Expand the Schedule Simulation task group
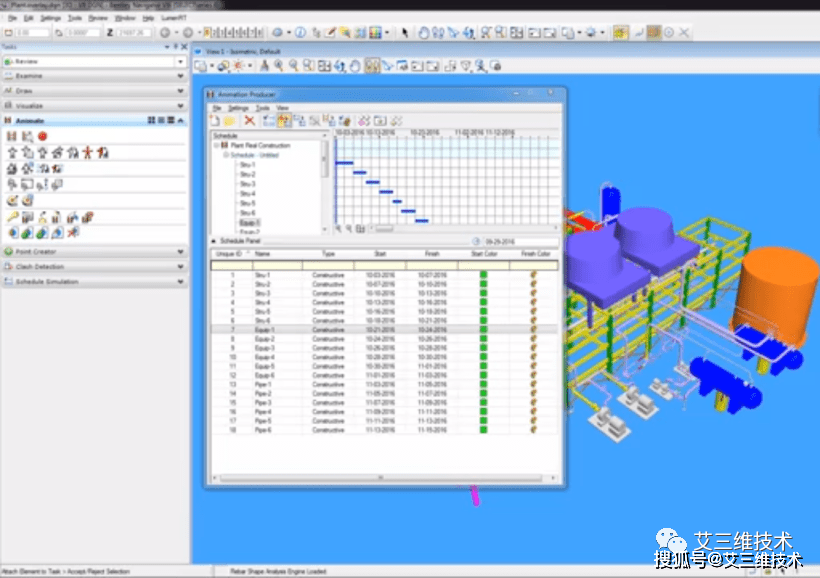Viewport: 820px width, 578px height. click(180, 282)
